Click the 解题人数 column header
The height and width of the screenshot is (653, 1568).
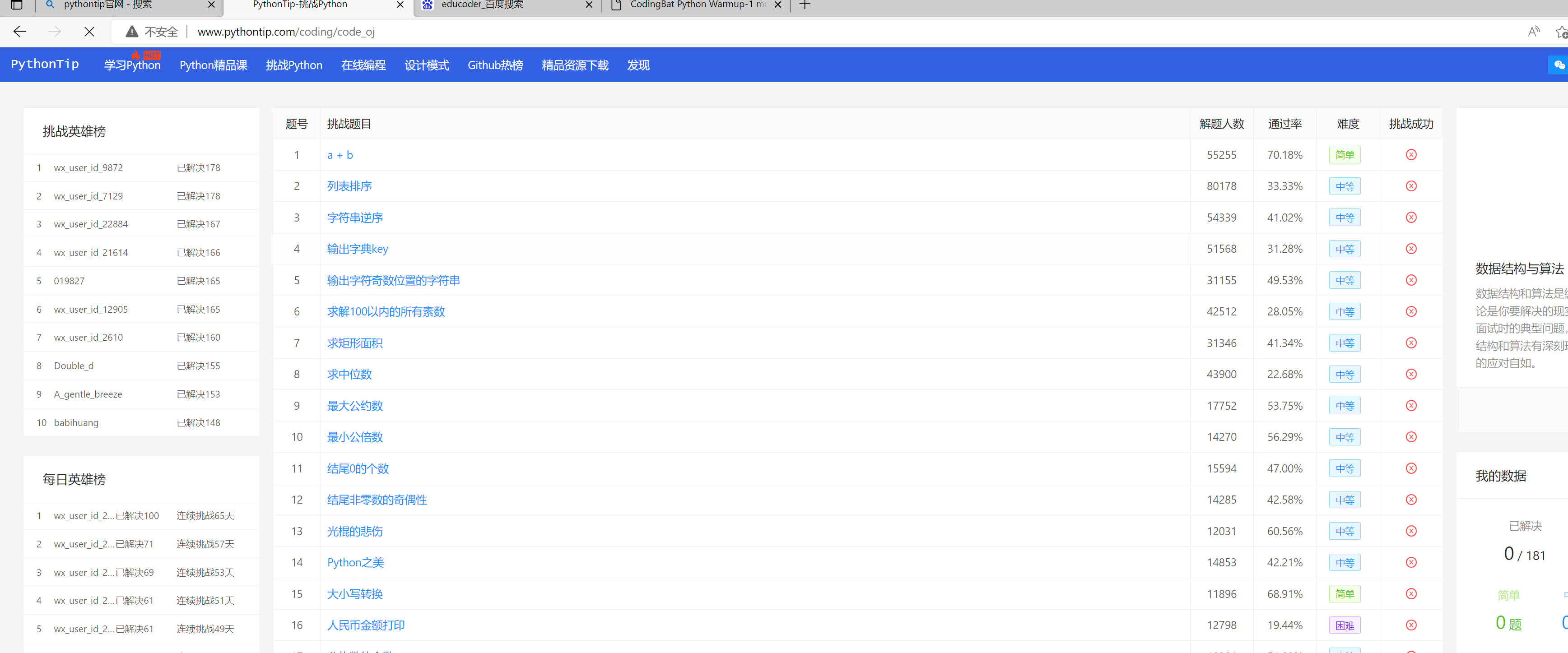point(1222,124)
